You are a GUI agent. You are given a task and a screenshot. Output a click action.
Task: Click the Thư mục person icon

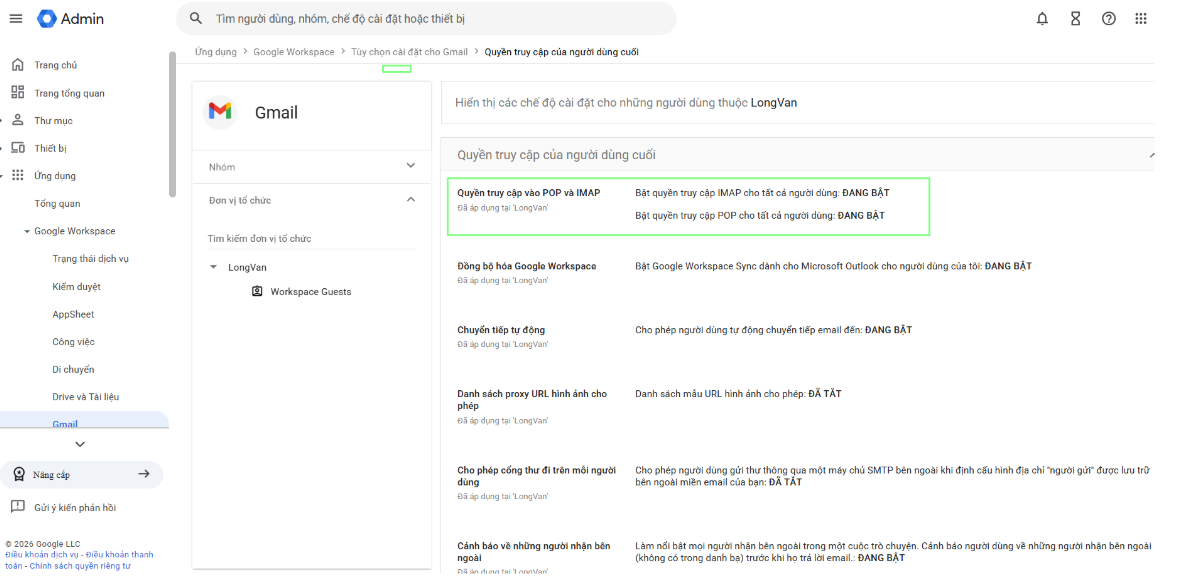pyautogui.click(x=18, y=120)
